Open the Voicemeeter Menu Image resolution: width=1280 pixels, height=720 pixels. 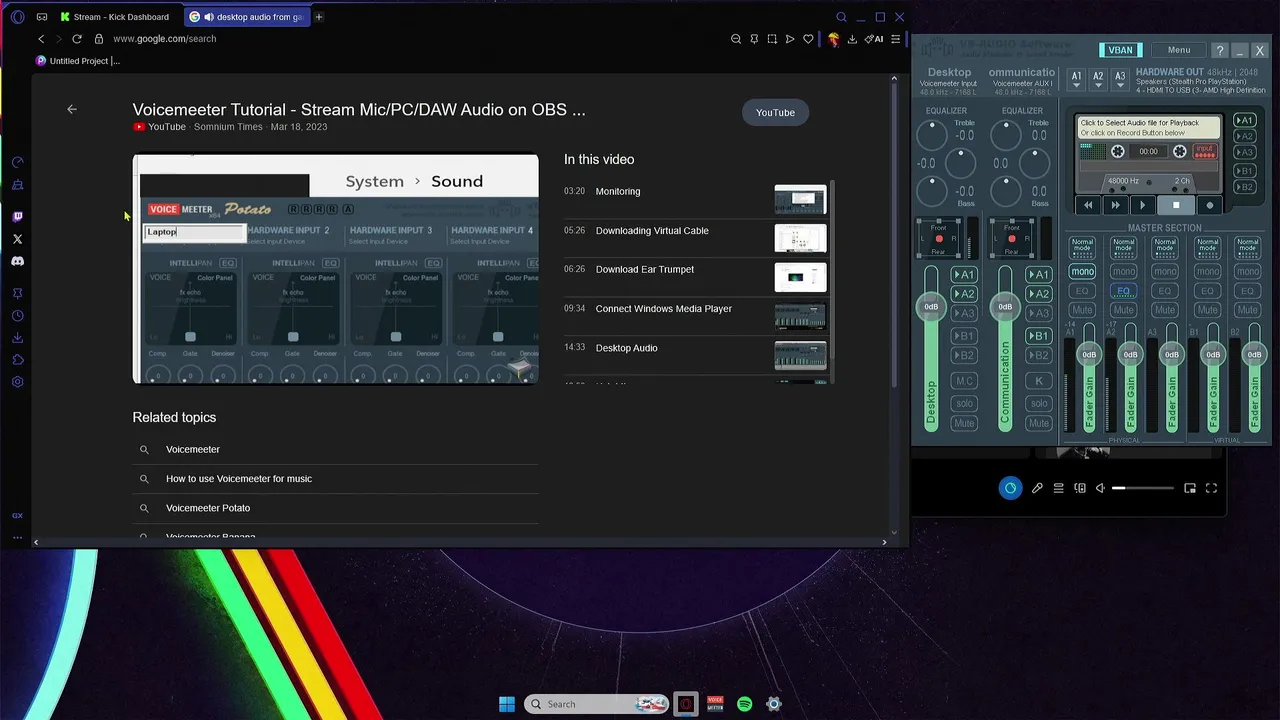click(x=1179, y=50)
